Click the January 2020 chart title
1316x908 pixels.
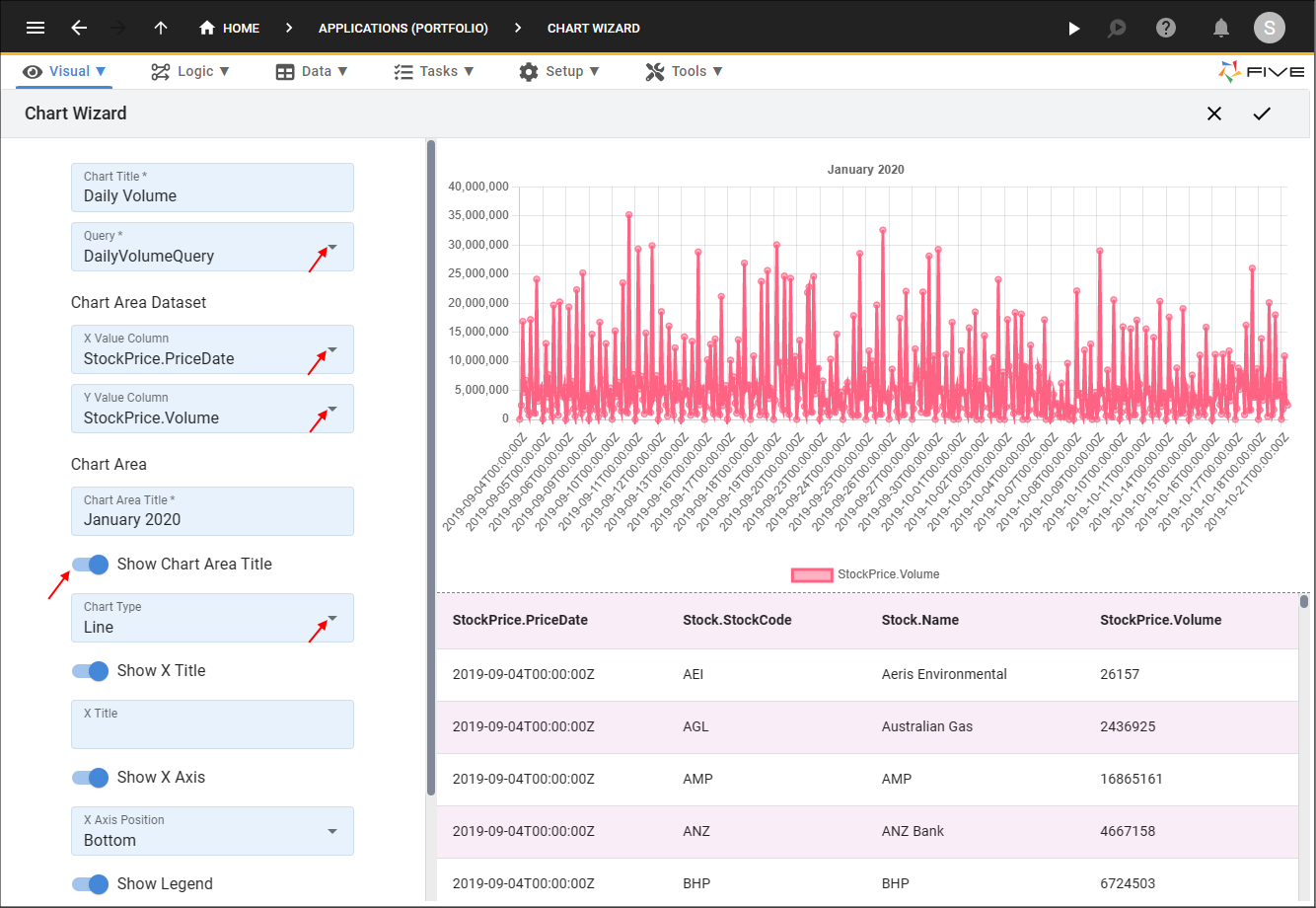tap(865, 170)
